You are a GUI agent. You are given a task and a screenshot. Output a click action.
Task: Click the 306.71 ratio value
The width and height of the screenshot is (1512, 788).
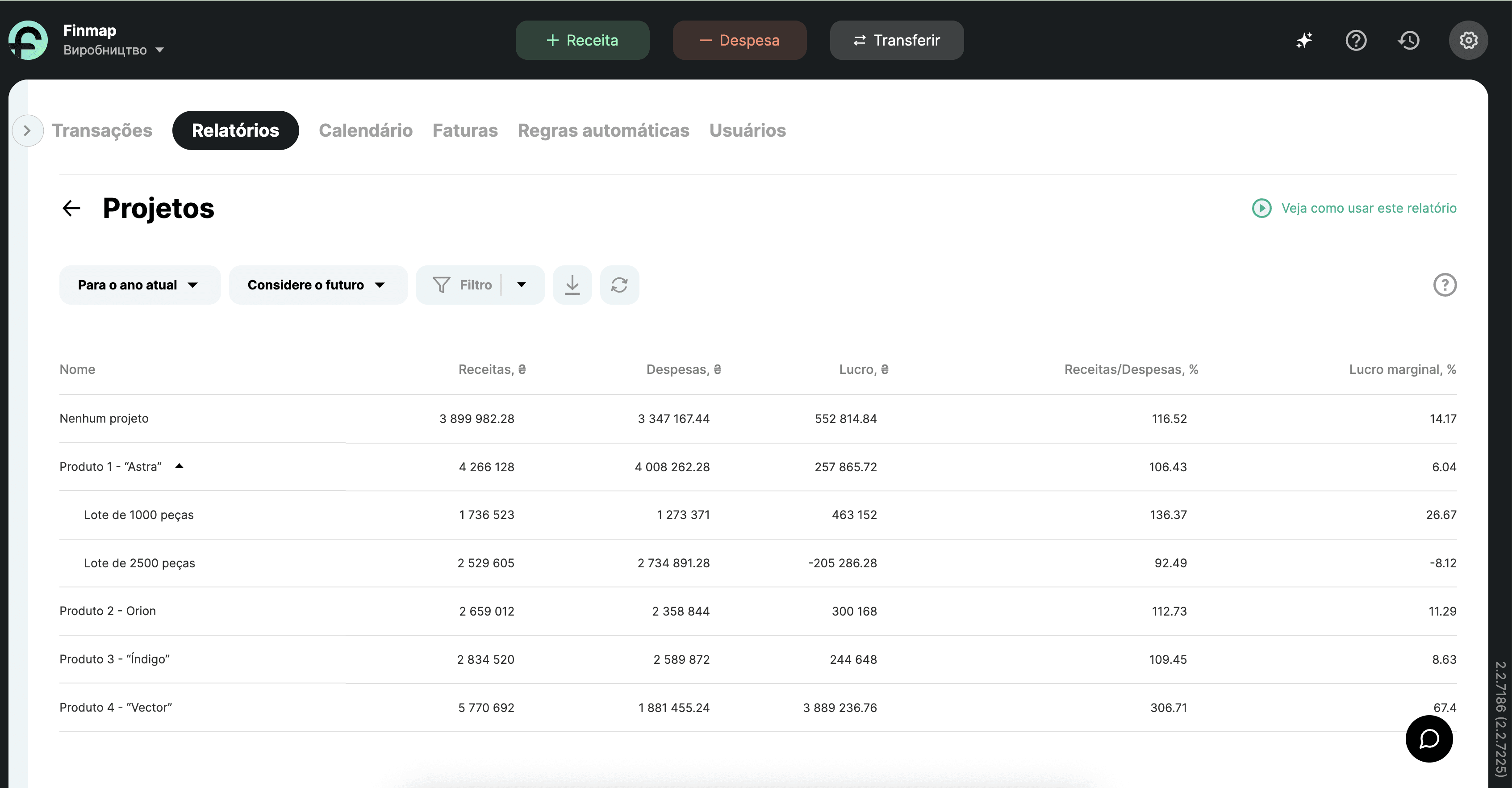[1168, 708]
